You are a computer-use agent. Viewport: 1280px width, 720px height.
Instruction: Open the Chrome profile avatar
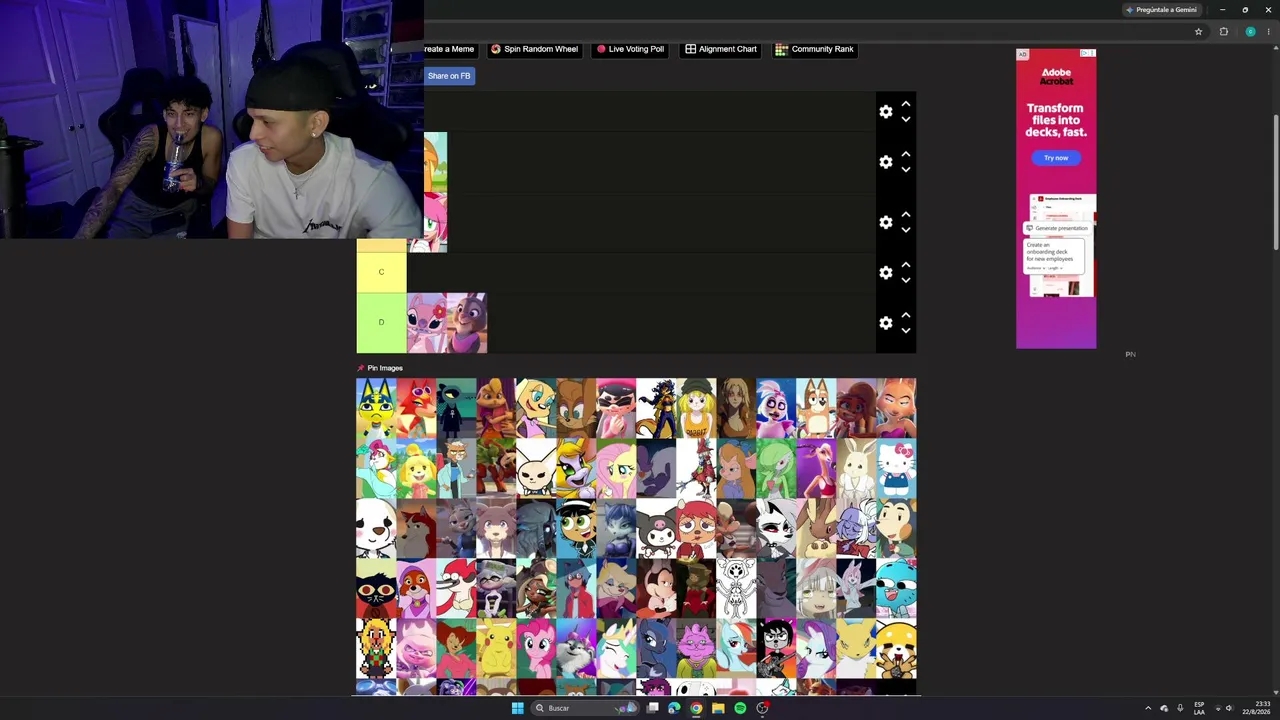(1250, 32)
